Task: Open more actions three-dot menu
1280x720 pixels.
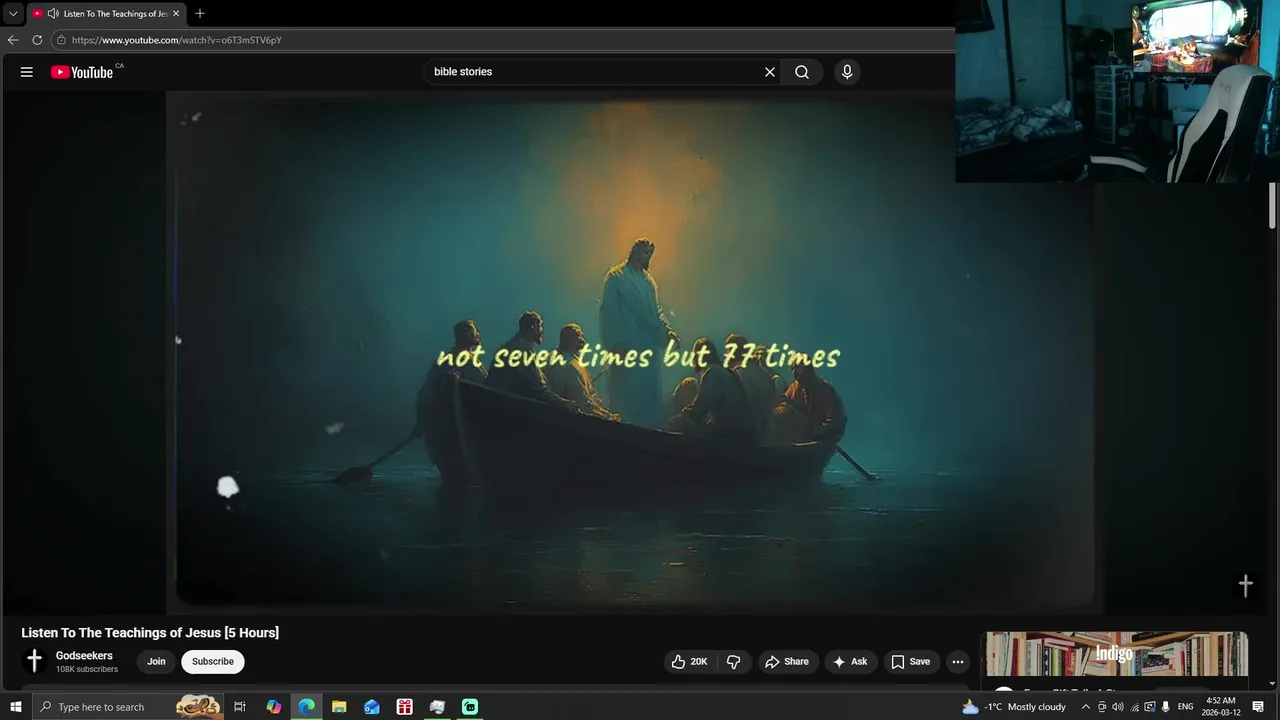Action: pos(958,662)
